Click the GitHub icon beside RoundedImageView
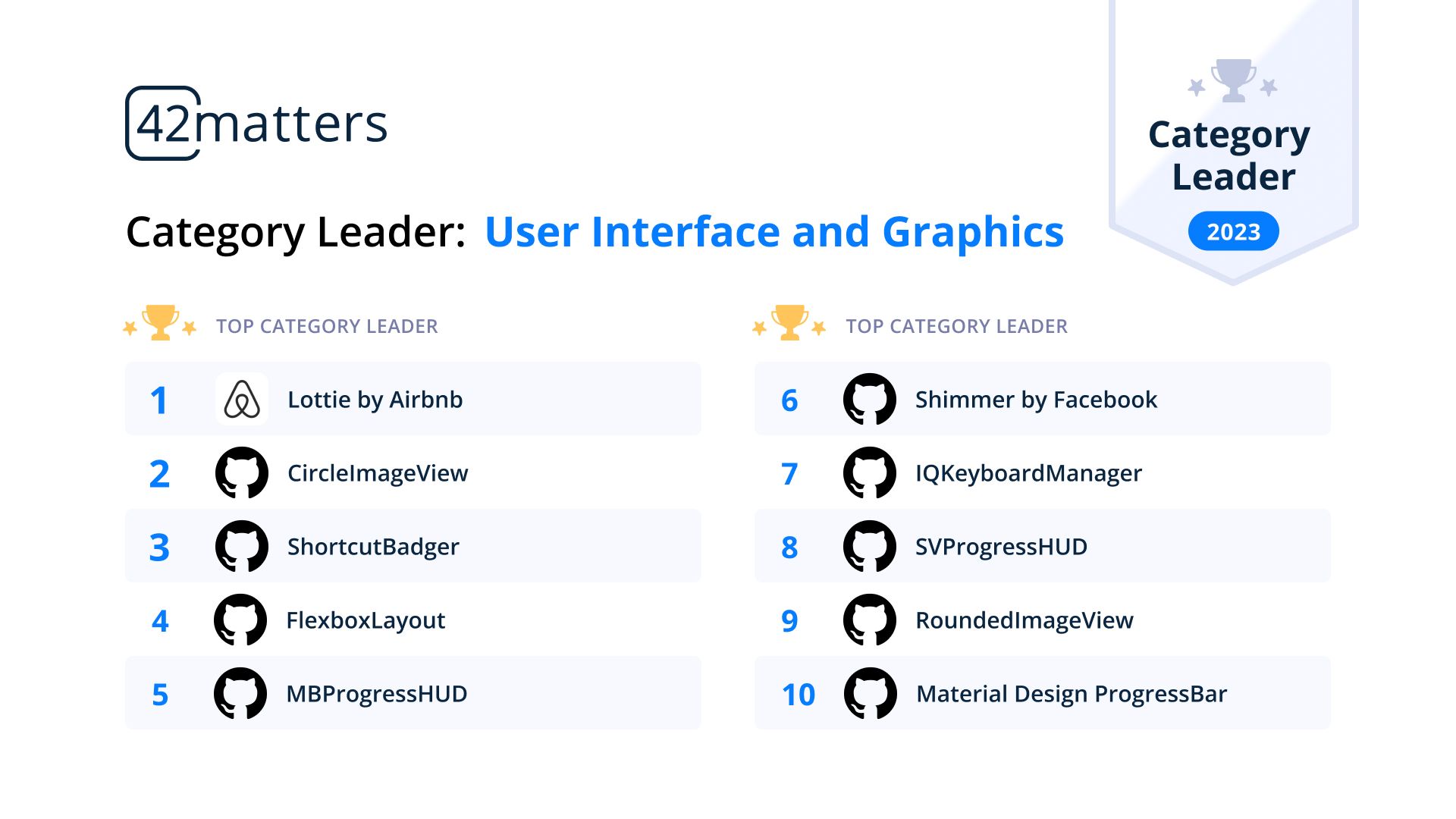 (870, 620)
